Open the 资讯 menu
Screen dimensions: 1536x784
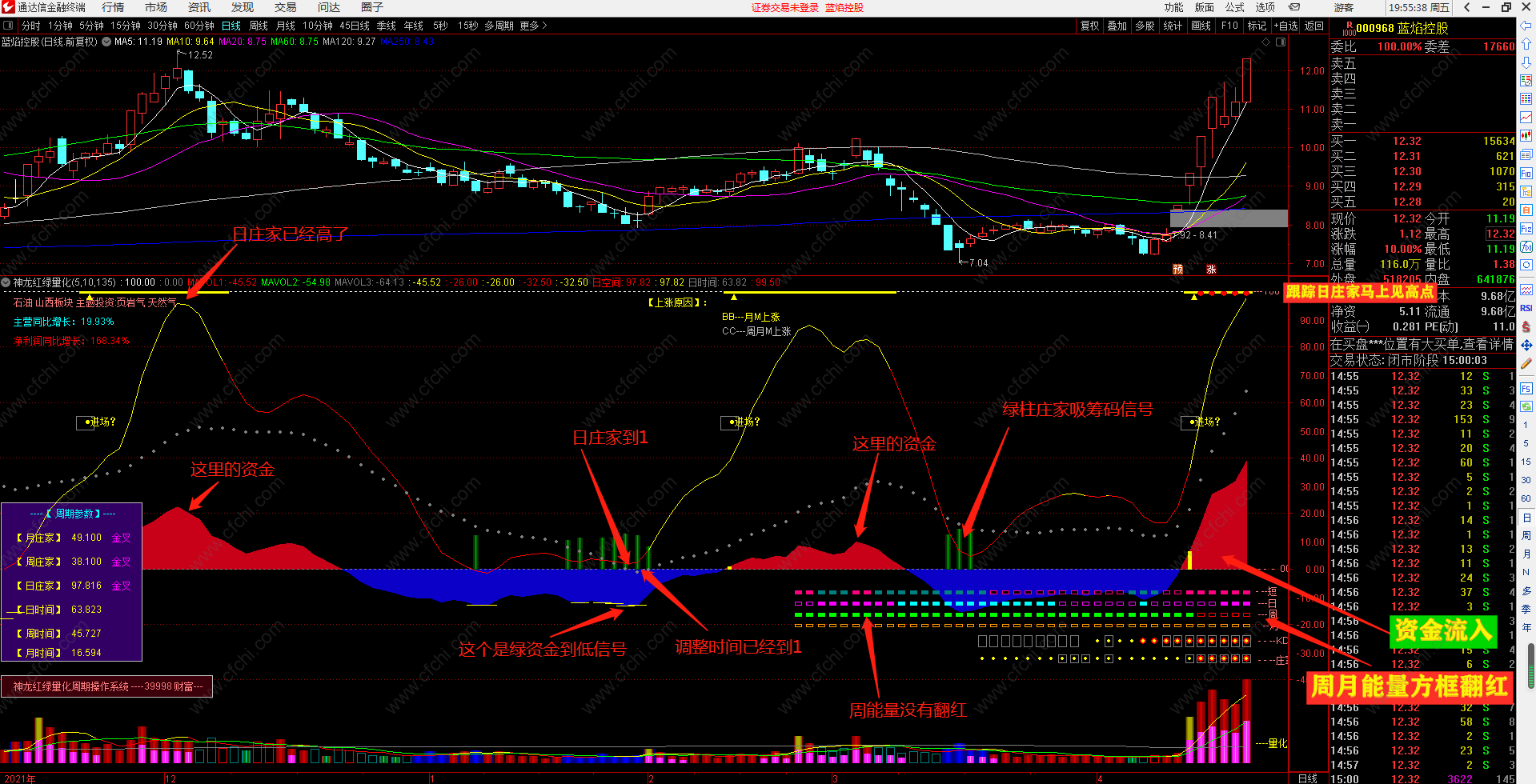click(199, 7)
